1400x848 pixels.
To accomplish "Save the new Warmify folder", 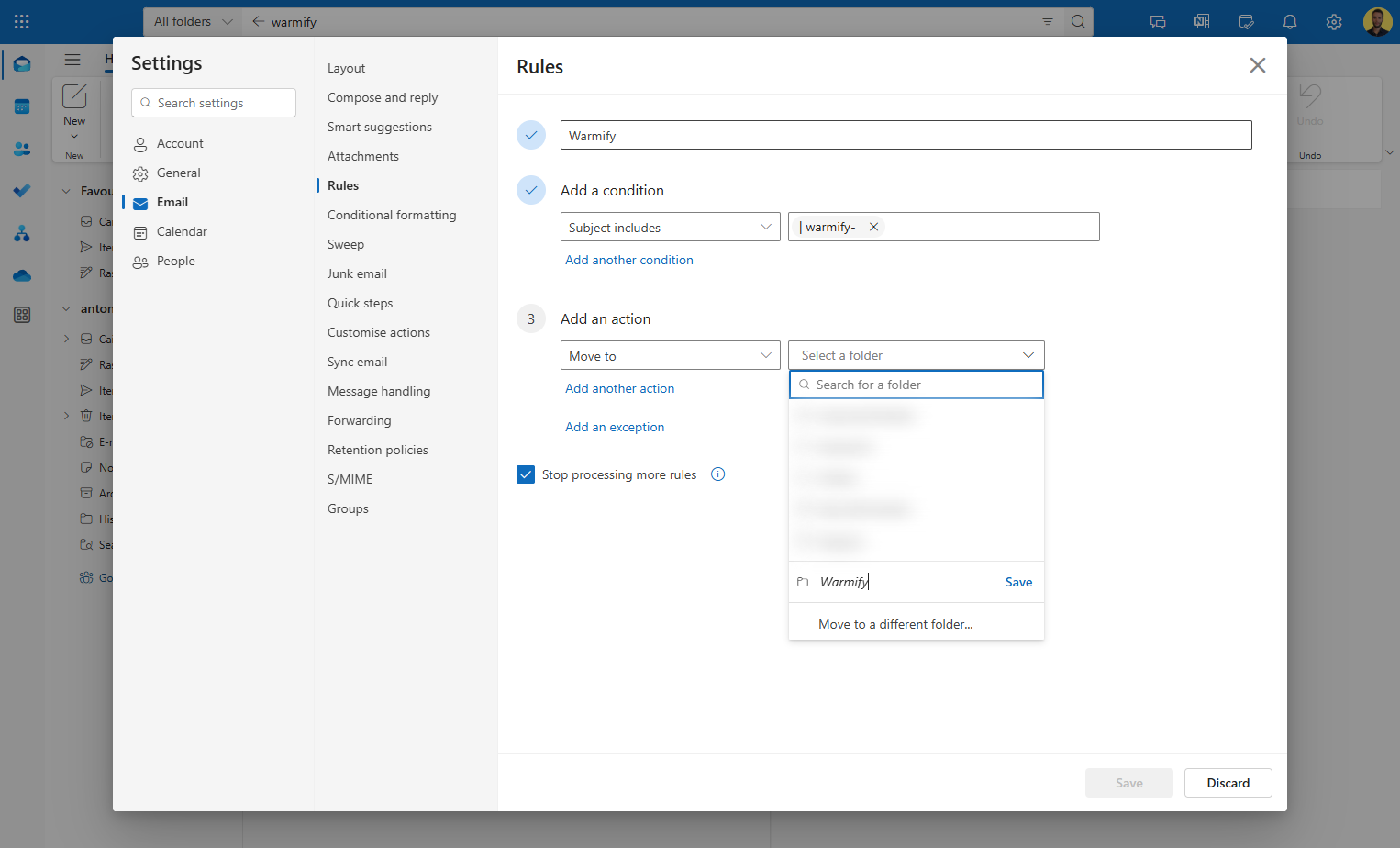I will (x=1018, y=582).
